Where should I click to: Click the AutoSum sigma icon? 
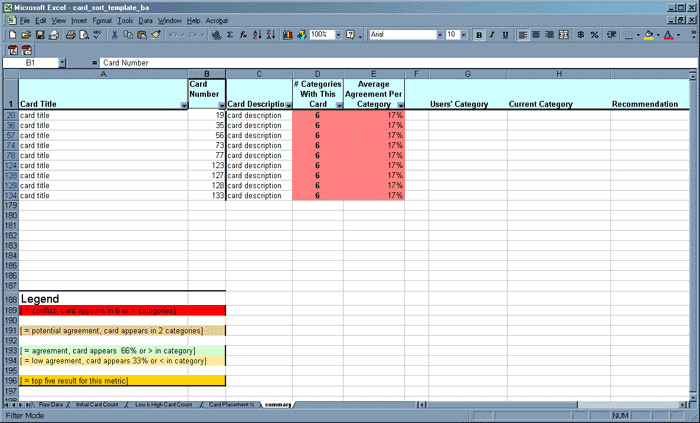tap(229, 34)
